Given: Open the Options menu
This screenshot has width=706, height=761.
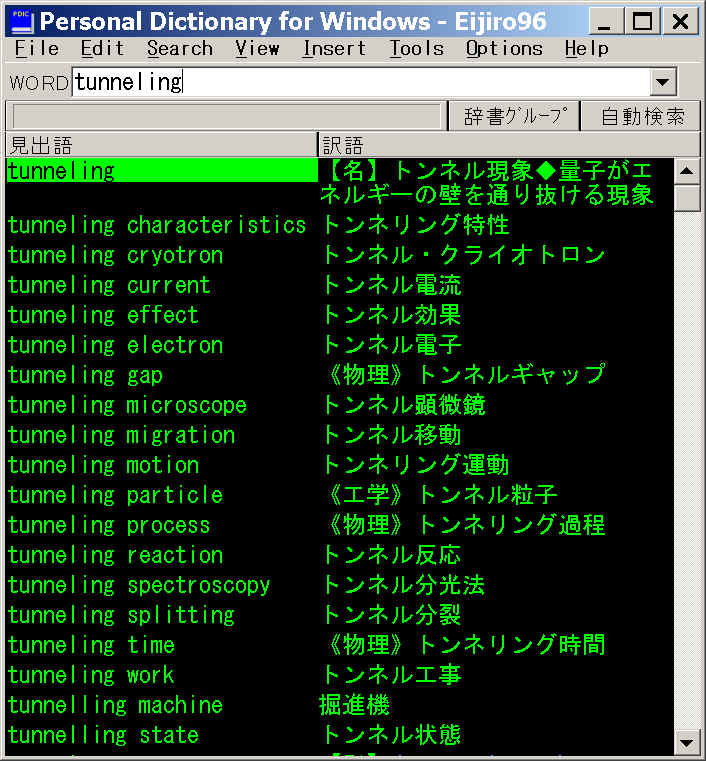Looking at the screenshot, I should (504, 49).
